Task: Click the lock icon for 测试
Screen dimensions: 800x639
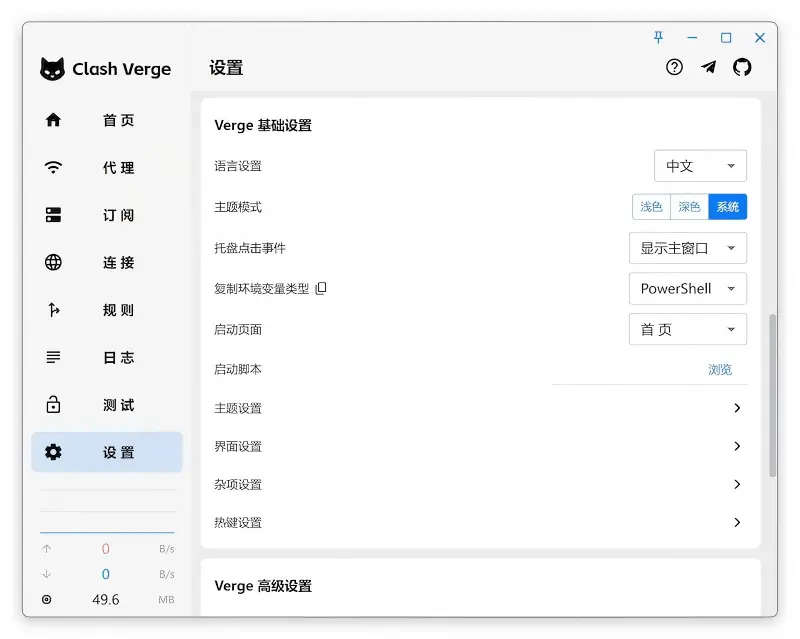Action: click(x=53, y=404)
